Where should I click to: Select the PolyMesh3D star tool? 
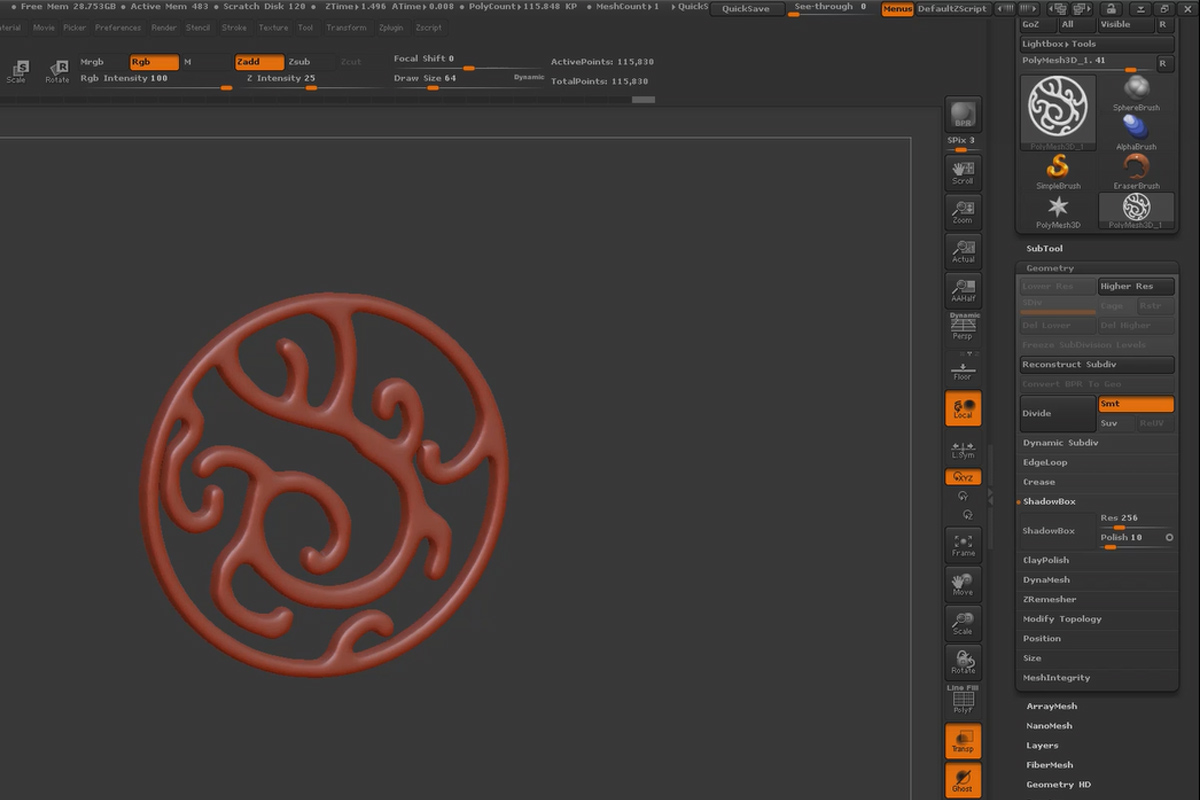click(1058, 210)
